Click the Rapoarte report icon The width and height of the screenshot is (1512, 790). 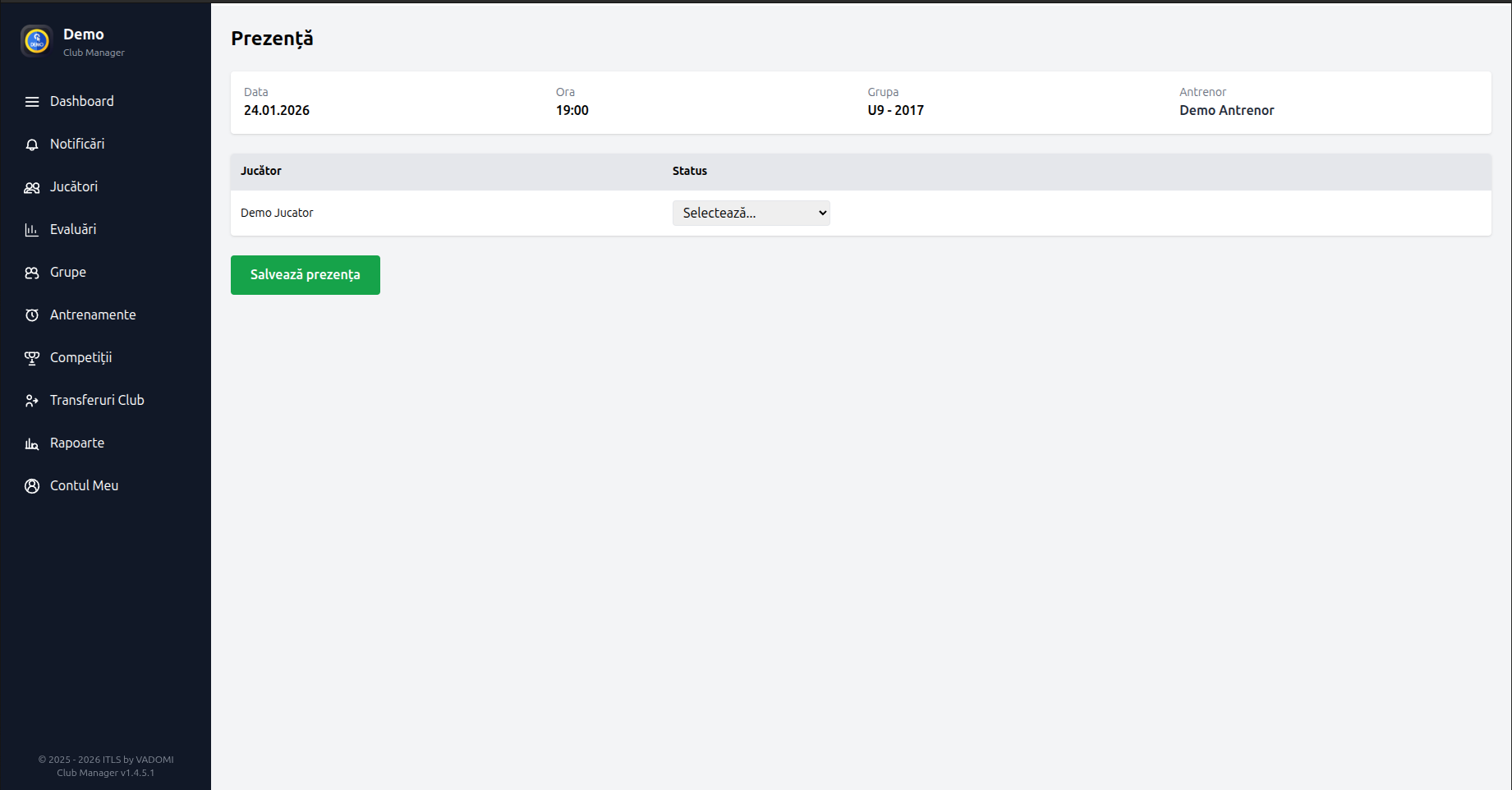coord(32,443)
